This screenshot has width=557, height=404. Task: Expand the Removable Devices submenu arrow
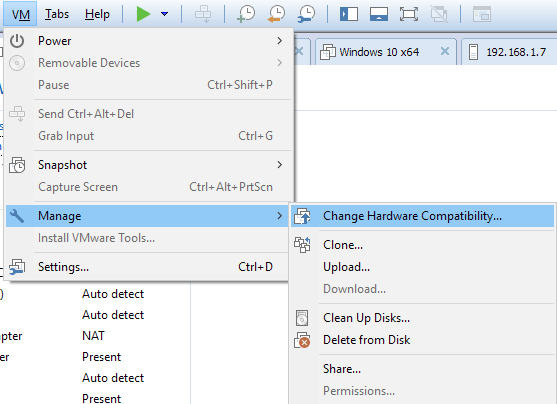pyautogui.click(x=280, y=63)
